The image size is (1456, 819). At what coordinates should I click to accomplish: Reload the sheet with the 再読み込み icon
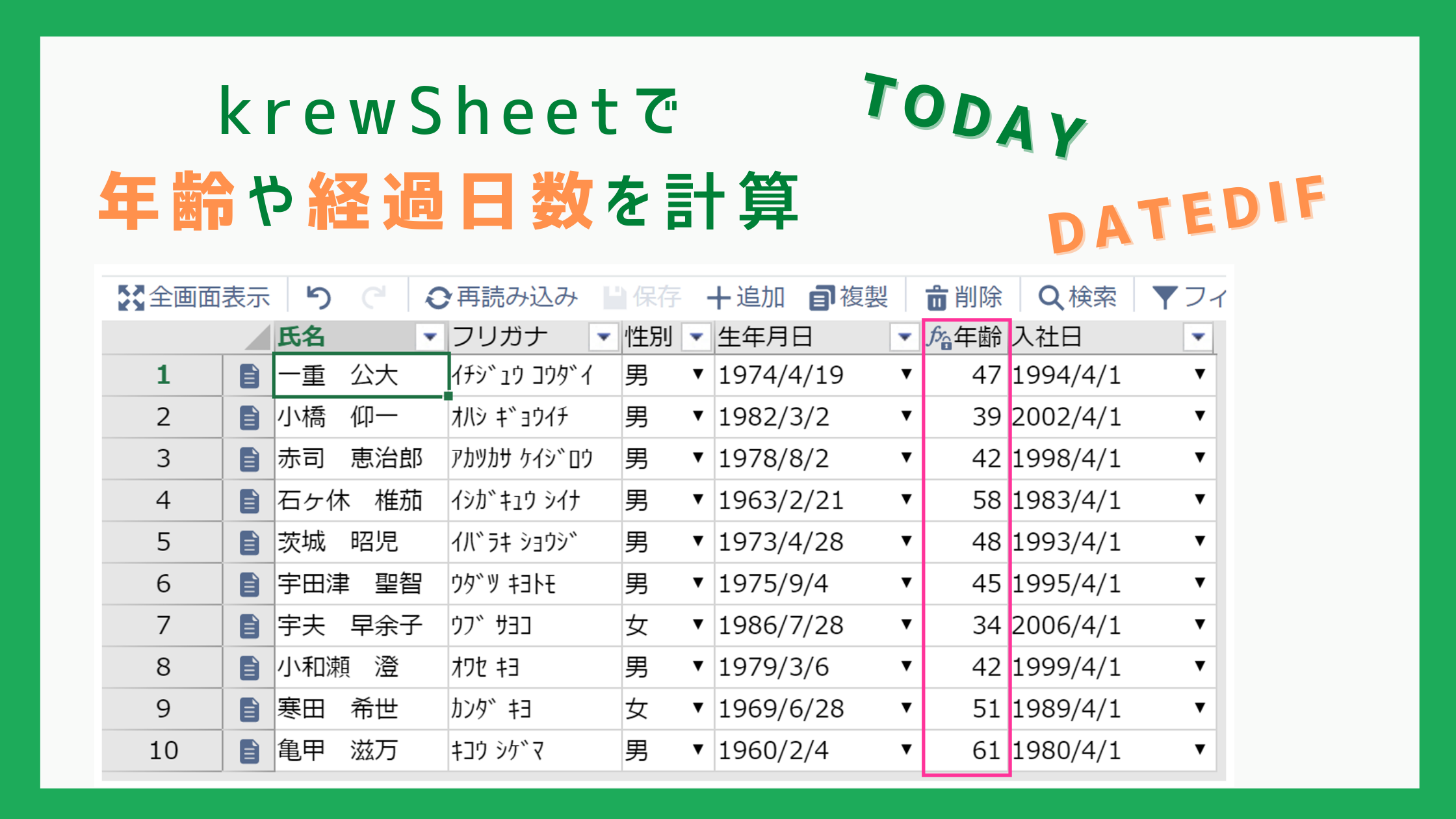pos(439,297)
